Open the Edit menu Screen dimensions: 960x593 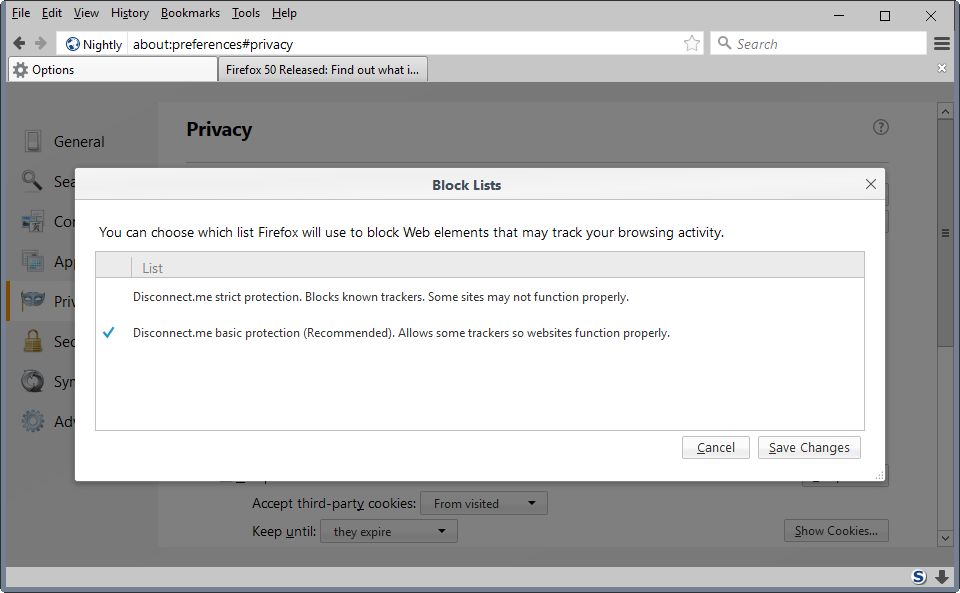click(51, 13)
